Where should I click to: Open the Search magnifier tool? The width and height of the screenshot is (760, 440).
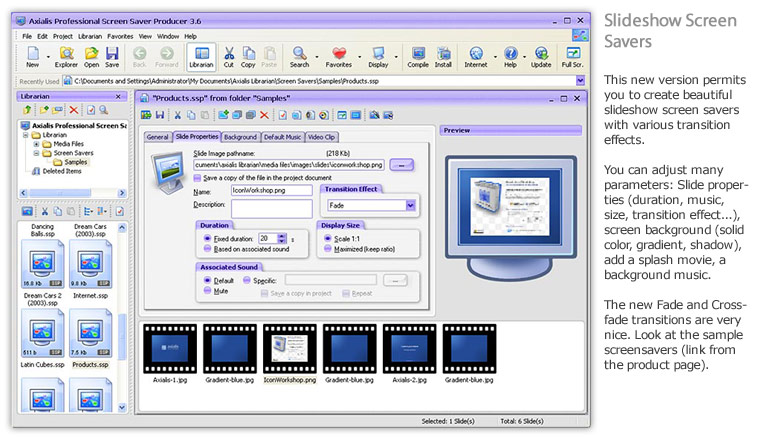(300, 57)
